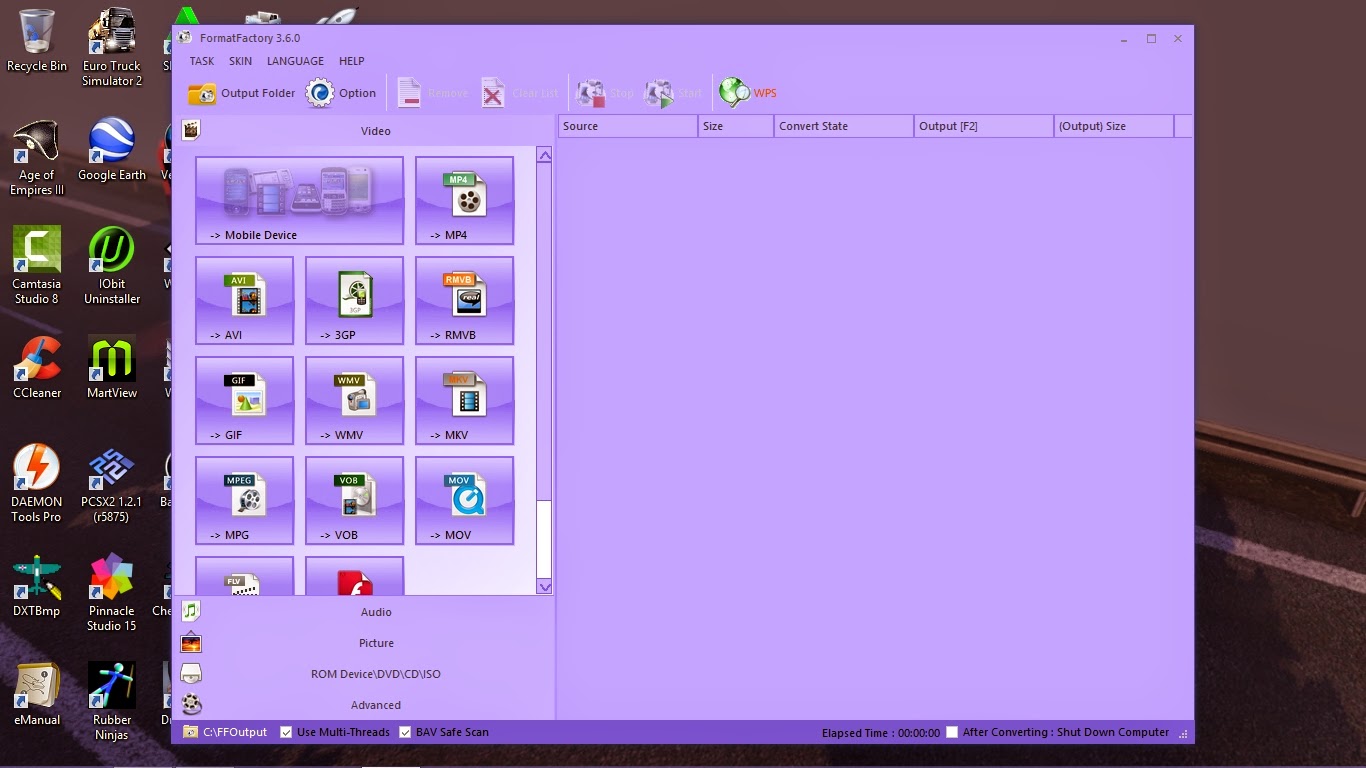Select the DAEMON Tools Pro shortcut

(37, 483)
